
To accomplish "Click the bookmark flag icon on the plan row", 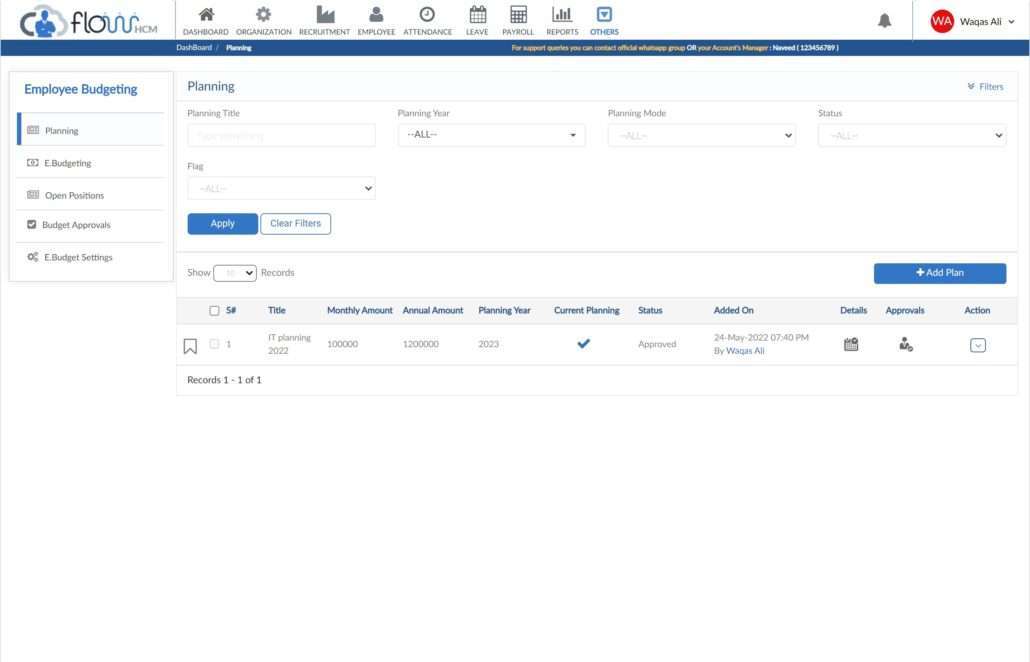I will (190, 343).
